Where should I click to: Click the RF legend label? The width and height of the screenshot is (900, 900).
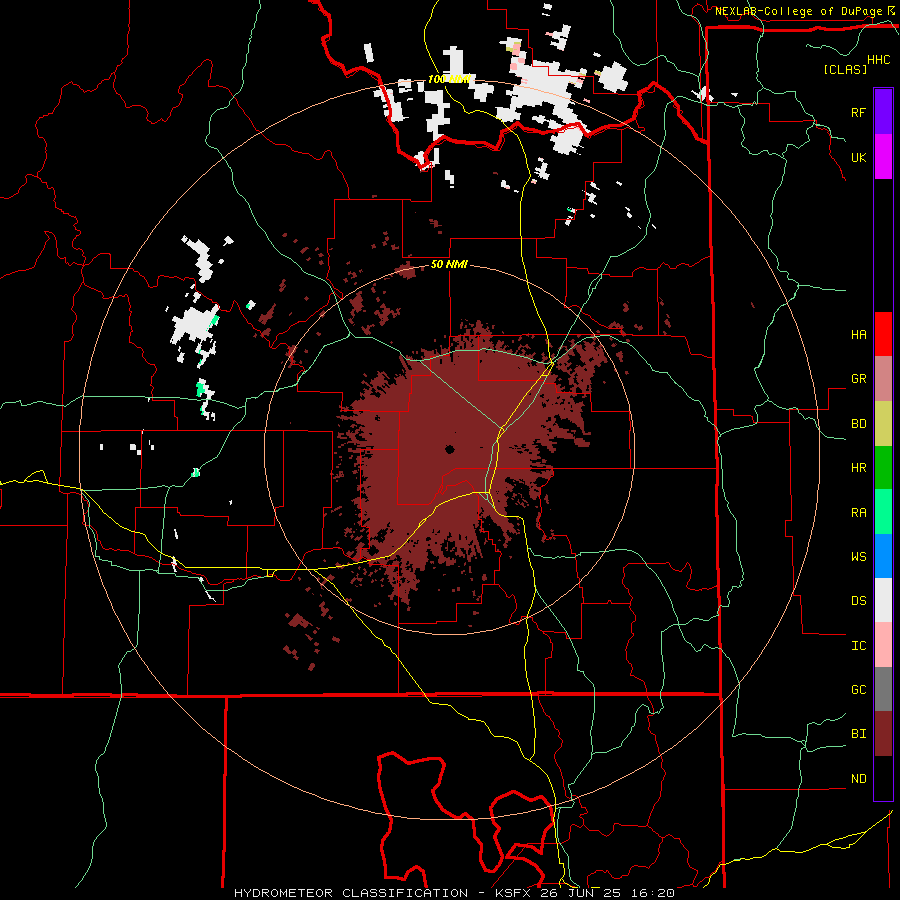(x=859, y=112)
